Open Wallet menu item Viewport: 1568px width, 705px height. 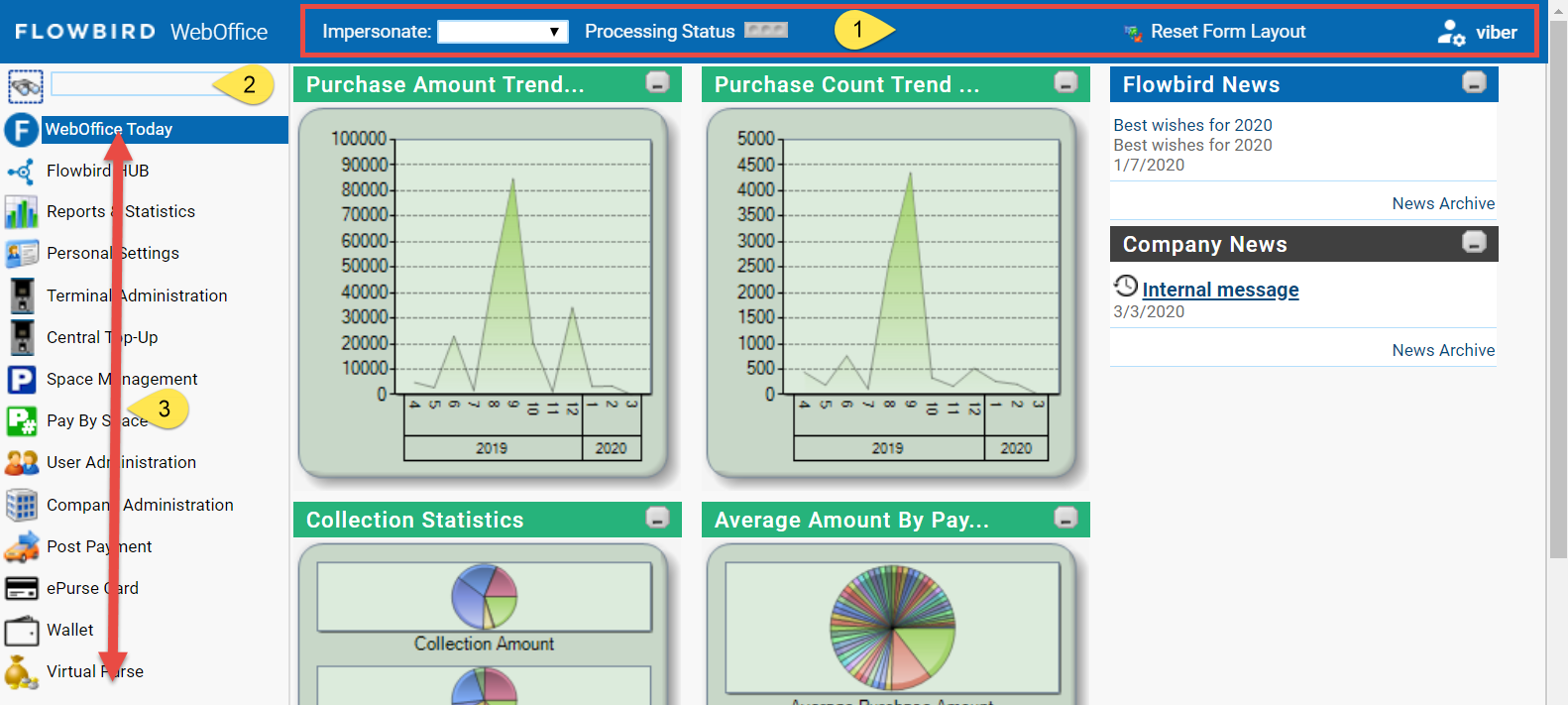pyautogui.click(x=70, y=631)
